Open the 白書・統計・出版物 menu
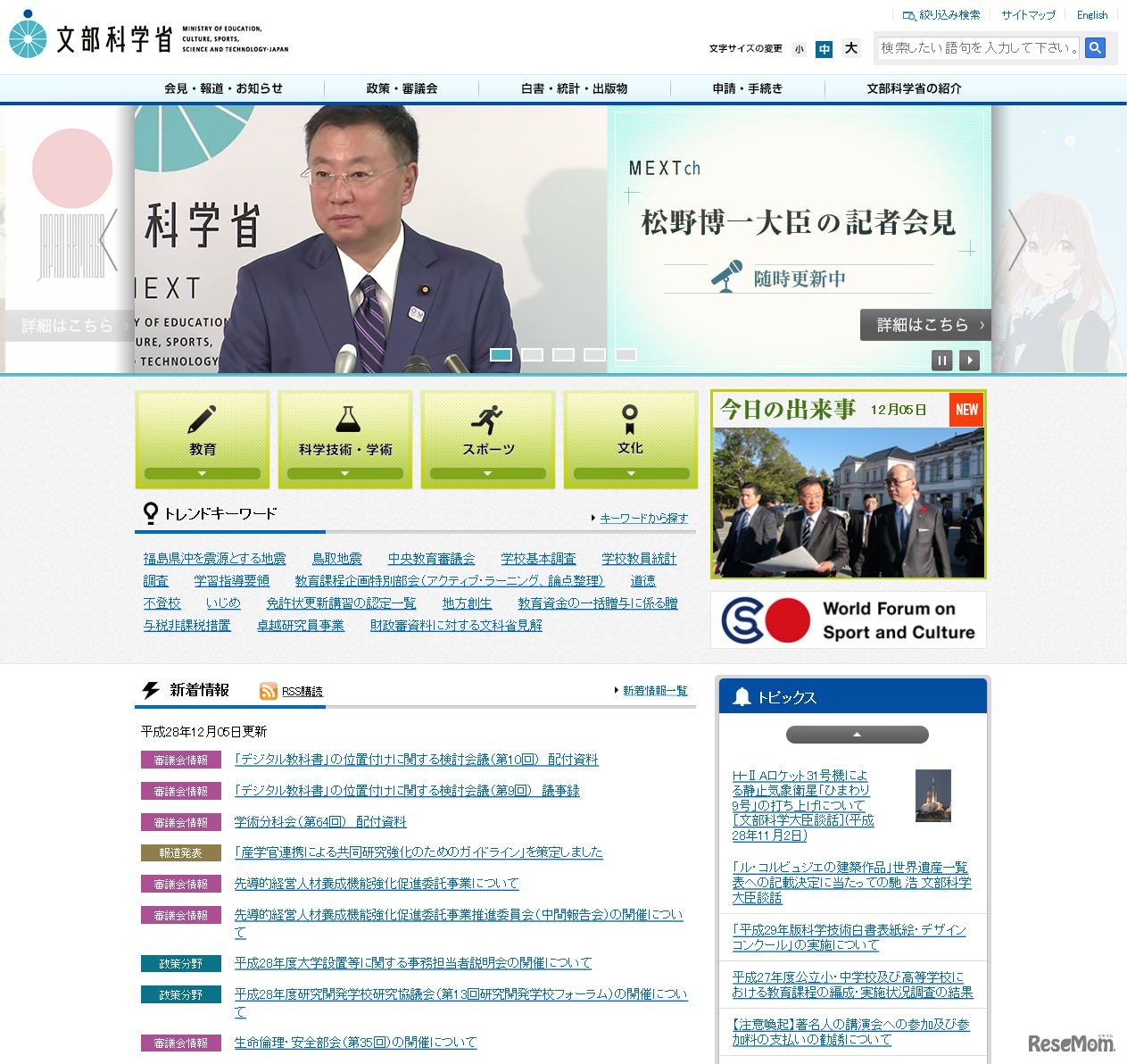 pyautogui.click(x=575, y=88)
